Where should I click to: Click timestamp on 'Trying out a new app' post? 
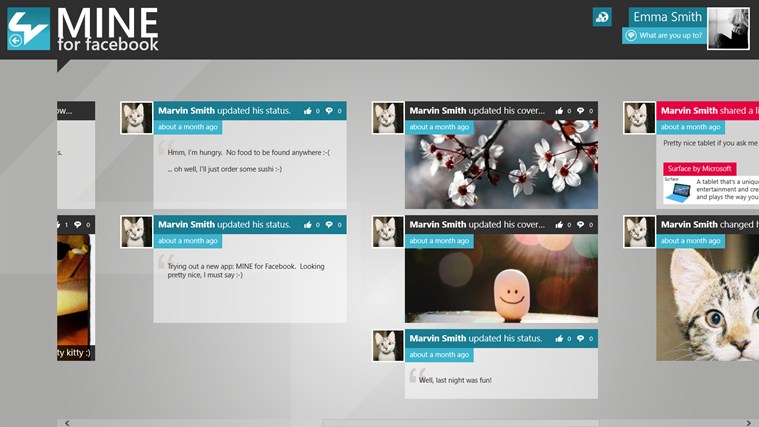[x=188, y=241]
